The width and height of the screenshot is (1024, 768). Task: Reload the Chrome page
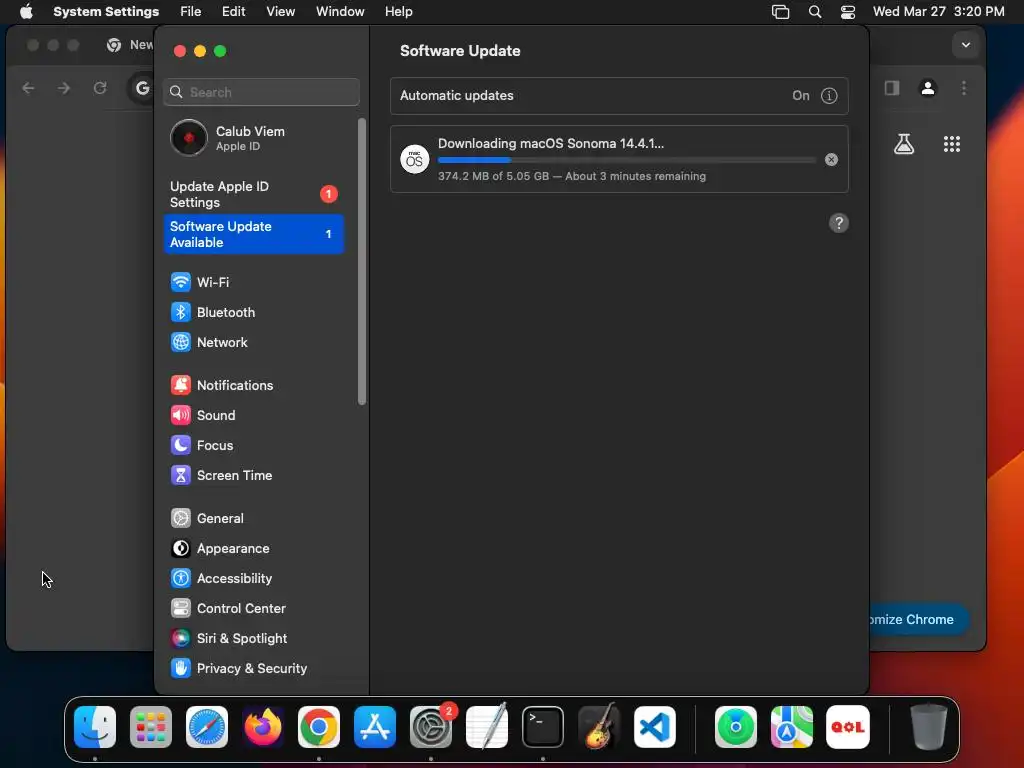tap(100, 88)
